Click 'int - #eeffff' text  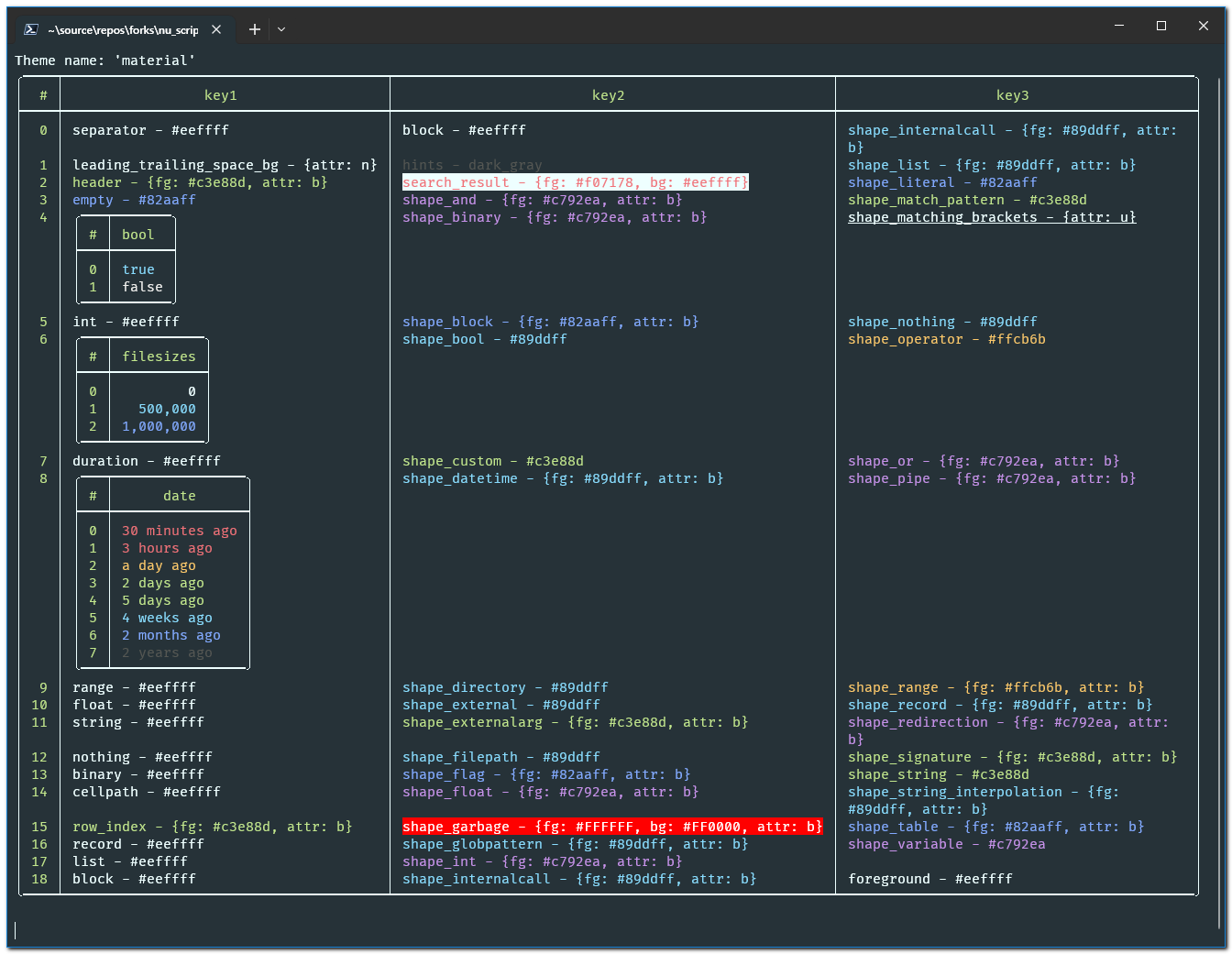click(x=126, y=322)
